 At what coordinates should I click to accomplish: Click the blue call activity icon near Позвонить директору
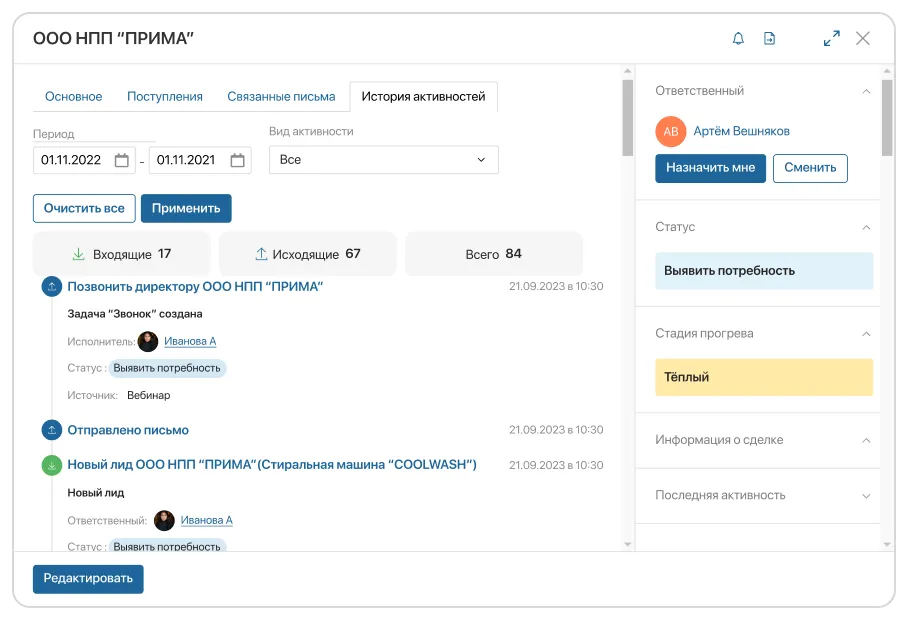tap(51, 286)
